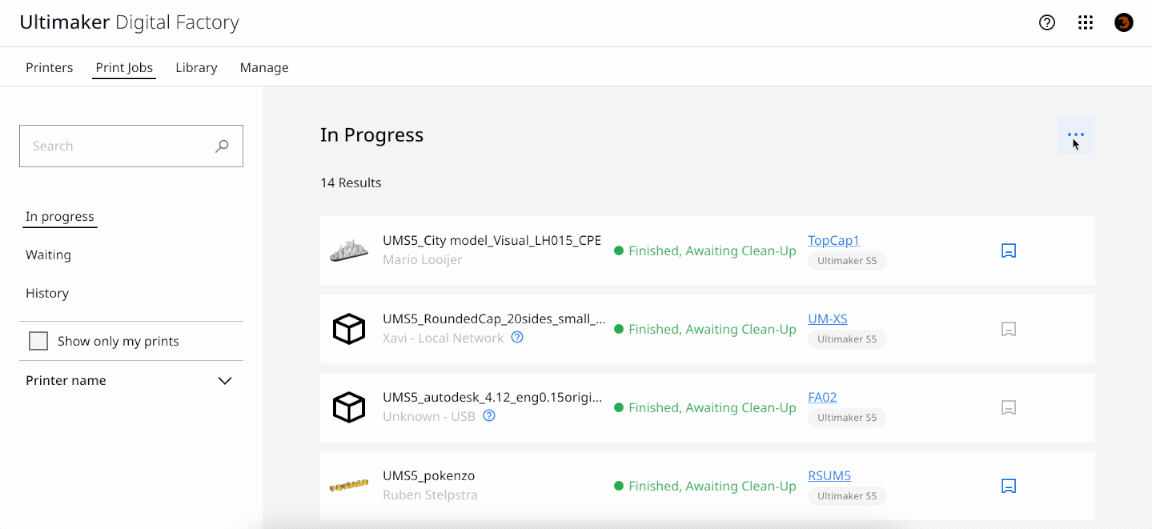Open the In Progress three-dots menu
Screen dimensions: 1152x529
pyautogui.click(x=1076, y=135)
